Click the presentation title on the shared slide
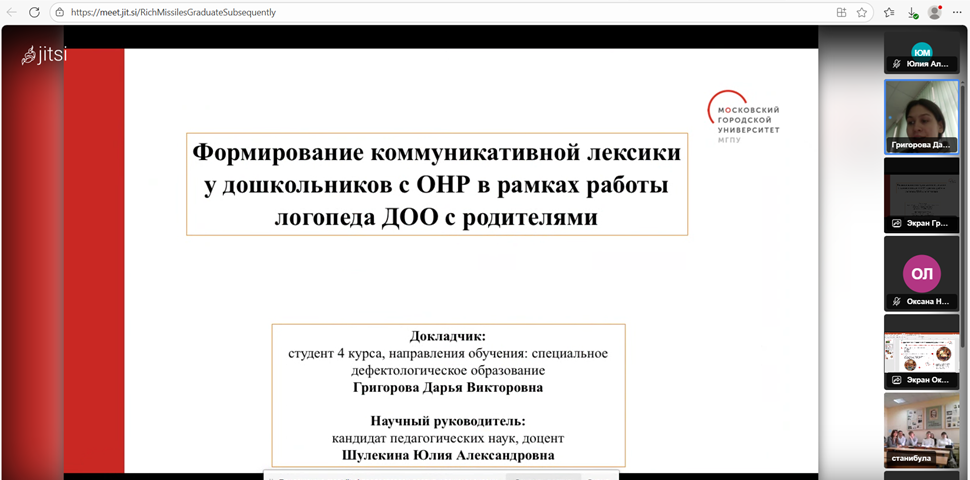The image size is (970, 480). click(436, 185)
